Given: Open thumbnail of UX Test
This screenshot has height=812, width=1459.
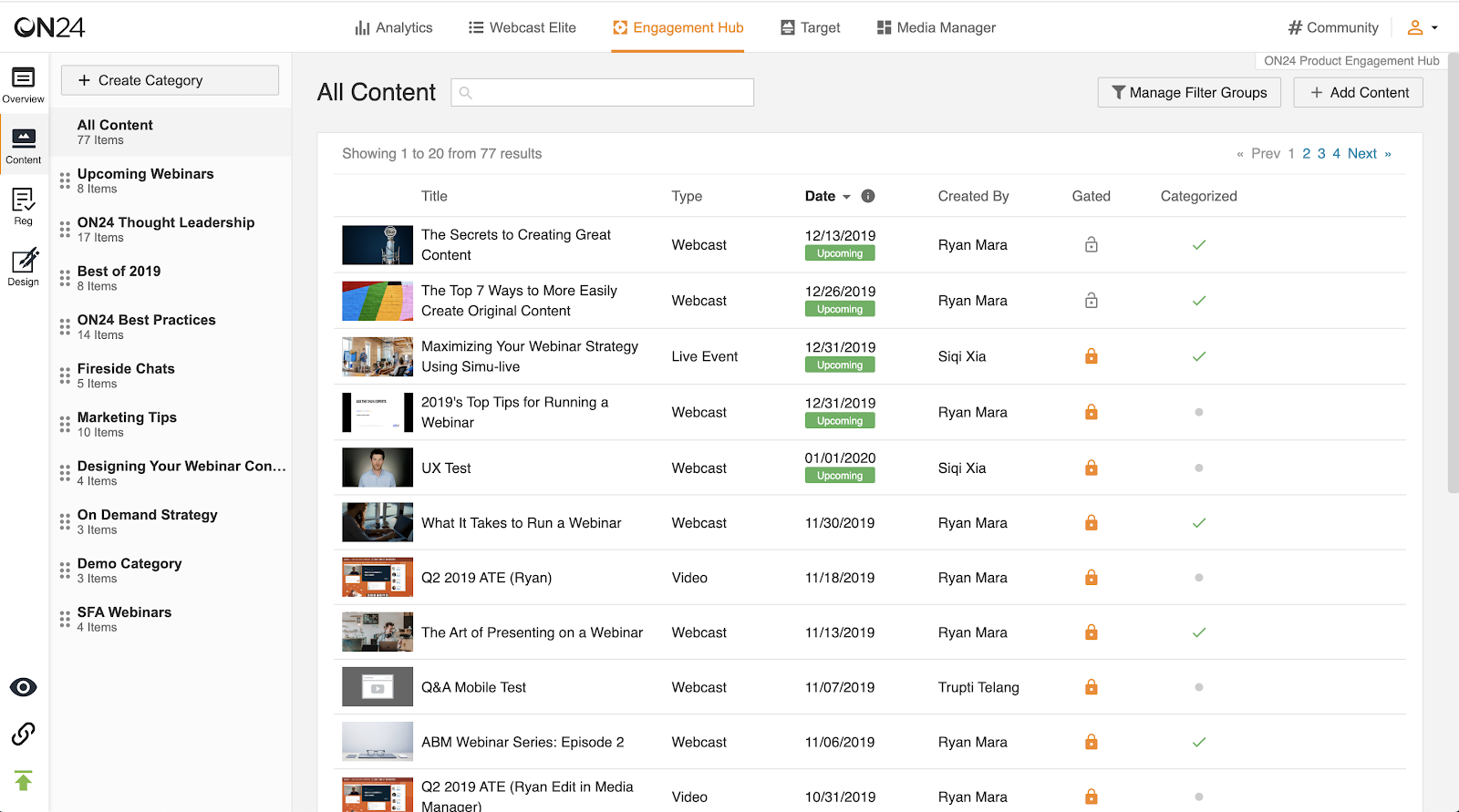Looking at the screenshot, I should tap(378, 468).
